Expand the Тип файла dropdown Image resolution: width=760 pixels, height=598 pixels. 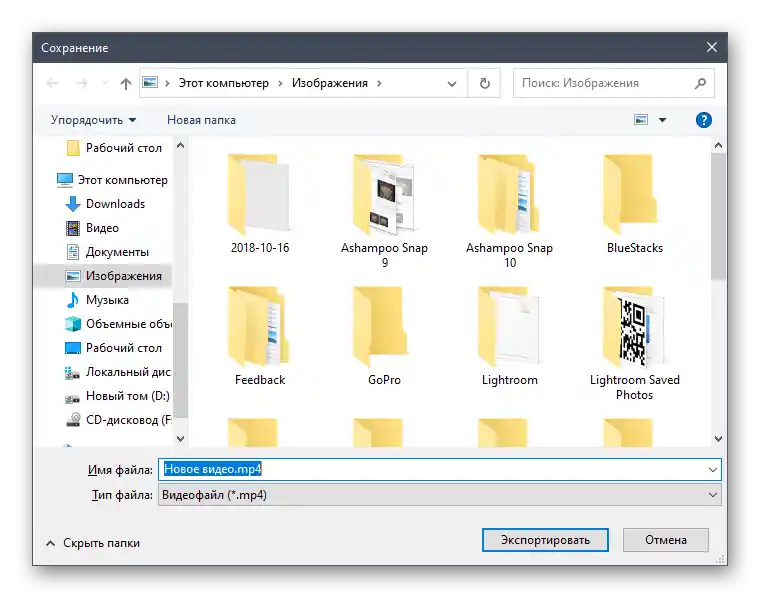pyautogui.click(x=712, y=495)
